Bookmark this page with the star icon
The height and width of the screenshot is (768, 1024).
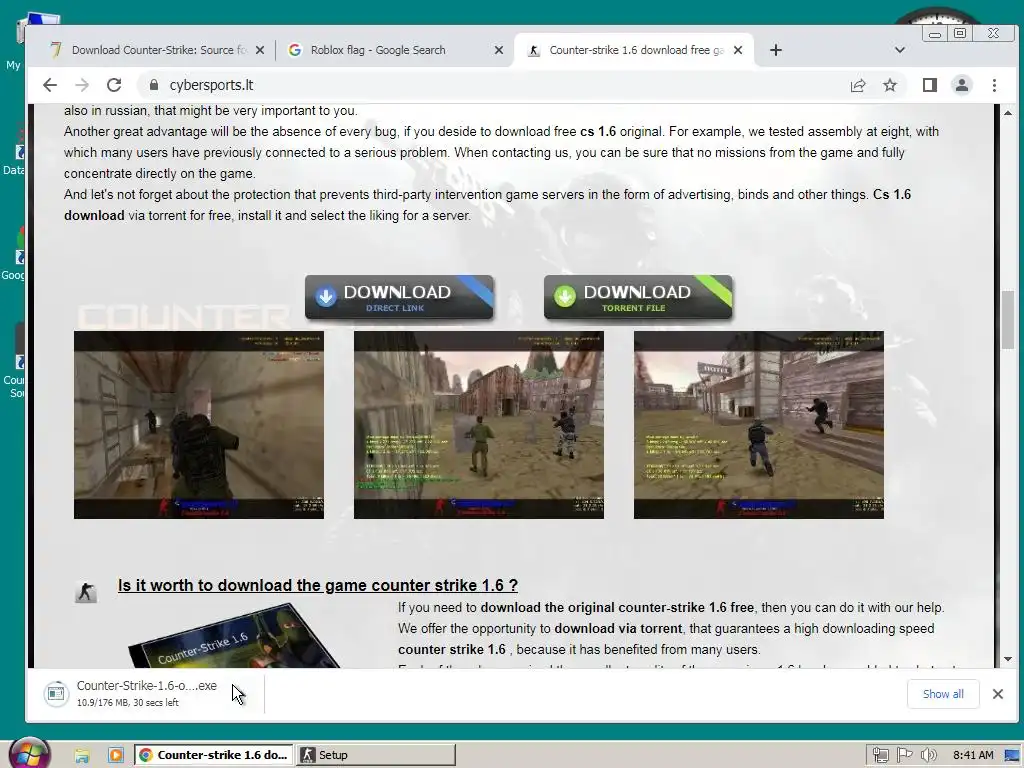click(889, 85)
